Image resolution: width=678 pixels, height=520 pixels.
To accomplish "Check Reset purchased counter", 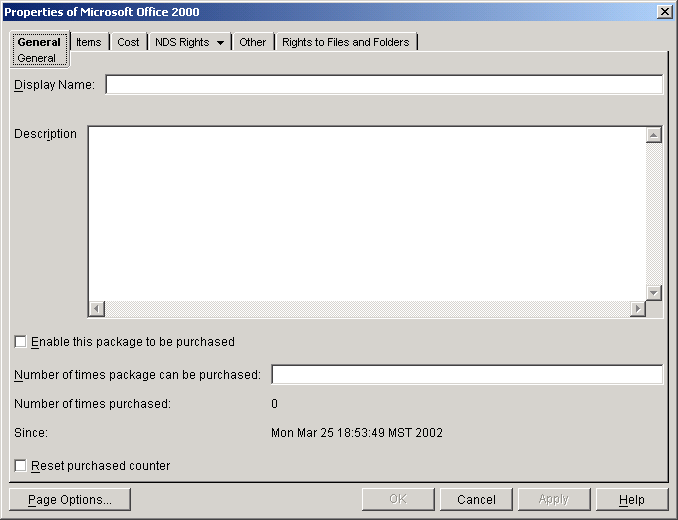I will [20, 466].
